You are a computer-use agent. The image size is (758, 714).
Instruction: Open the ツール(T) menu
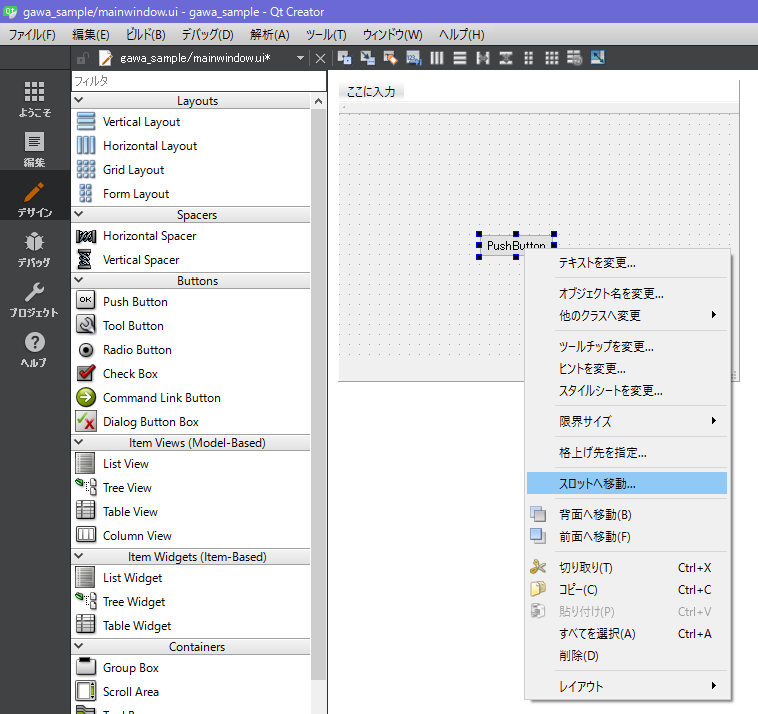pos(326,35)
